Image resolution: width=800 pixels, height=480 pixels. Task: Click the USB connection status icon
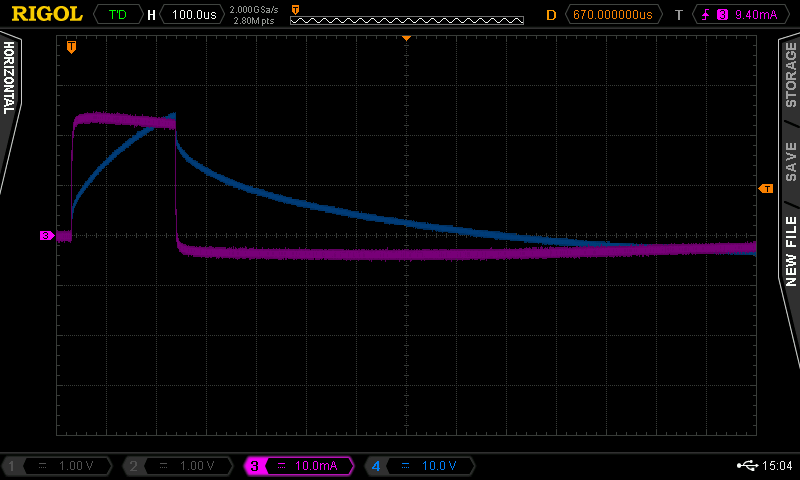(747, 465)
